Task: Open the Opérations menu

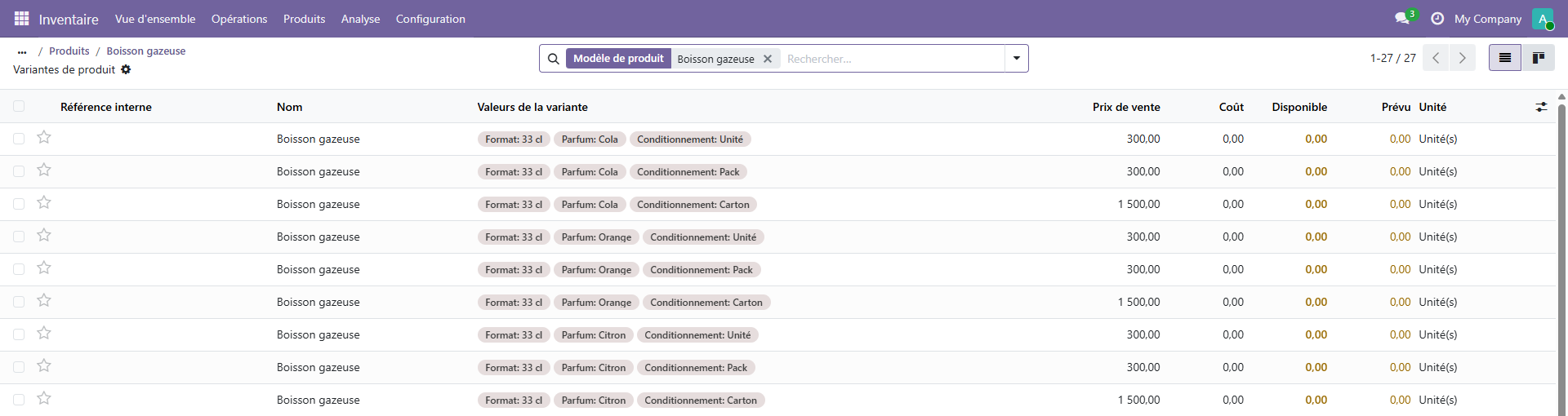Action: click(x=239, y=19)
